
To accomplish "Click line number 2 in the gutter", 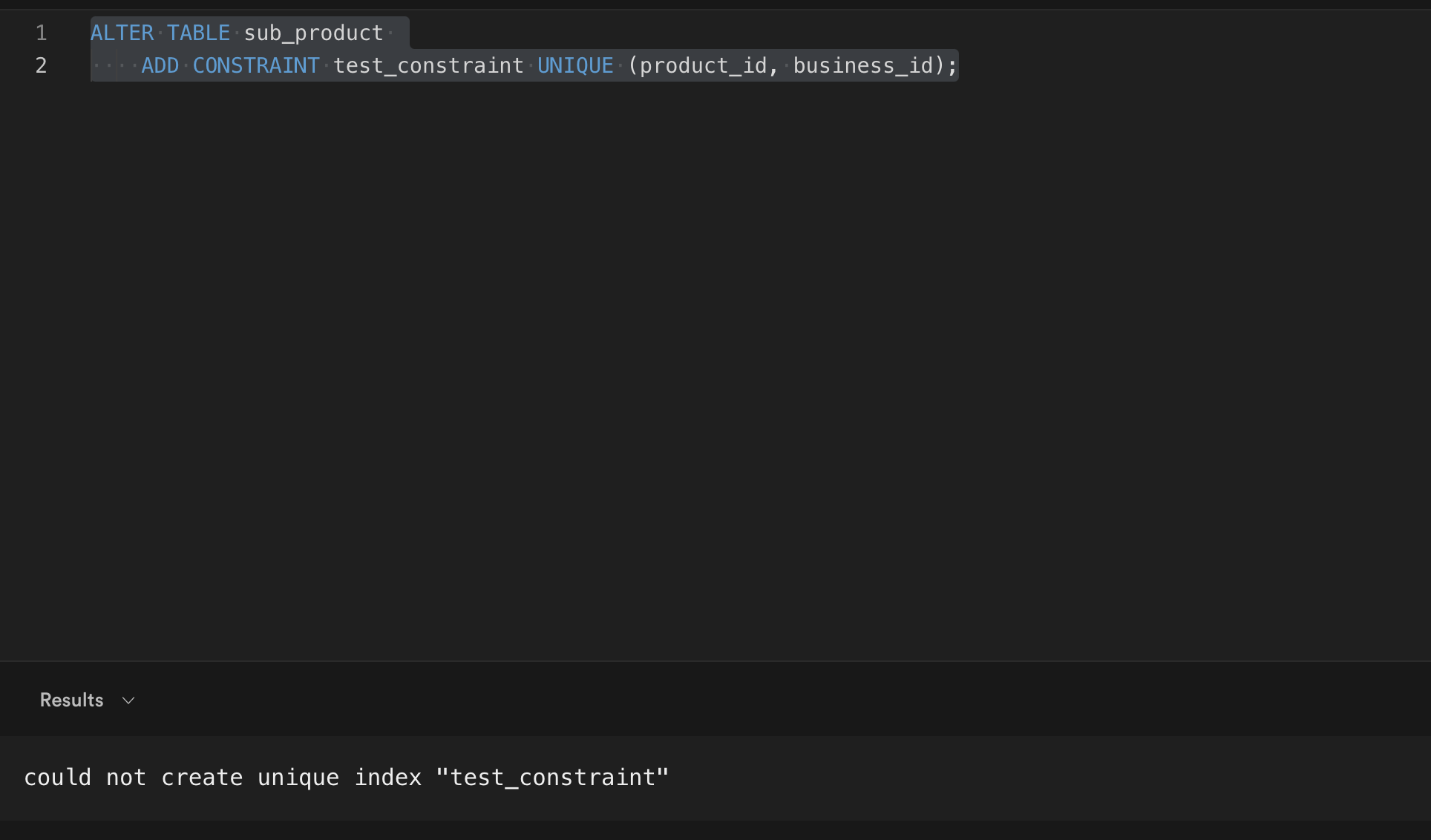I will [41, 65].
